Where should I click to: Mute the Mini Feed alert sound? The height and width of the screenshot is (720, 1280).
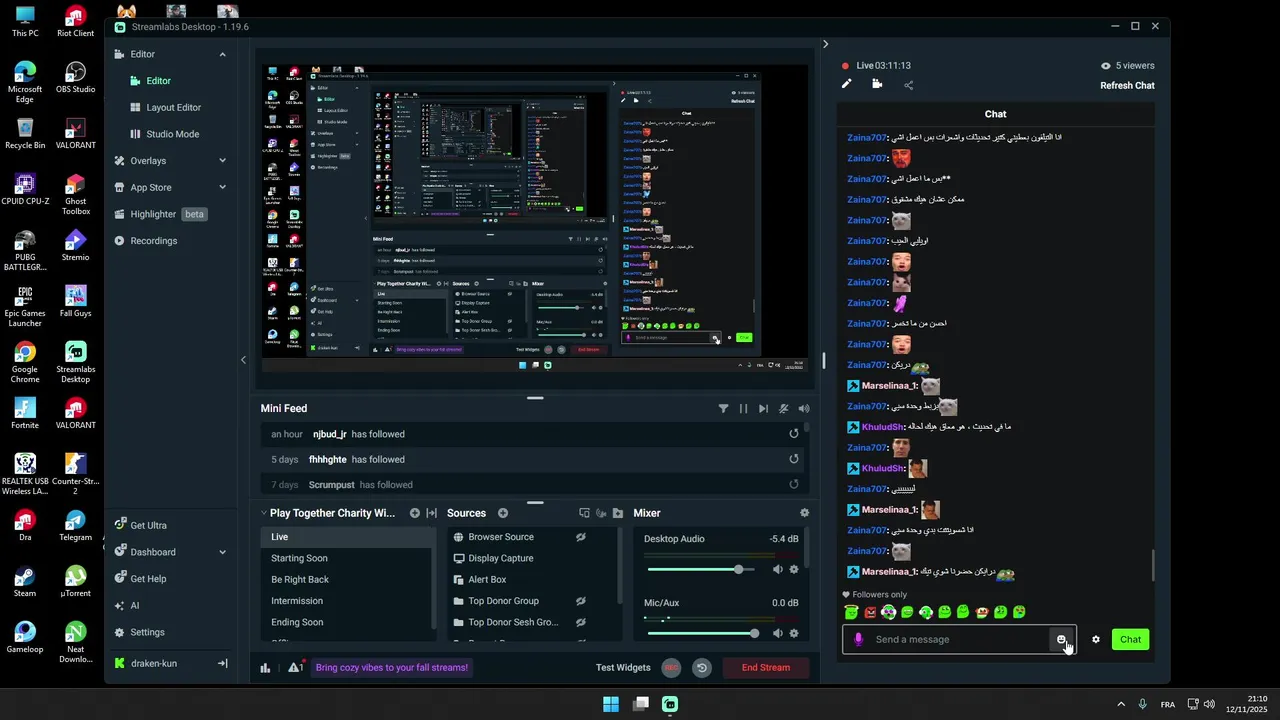[803, 408]
